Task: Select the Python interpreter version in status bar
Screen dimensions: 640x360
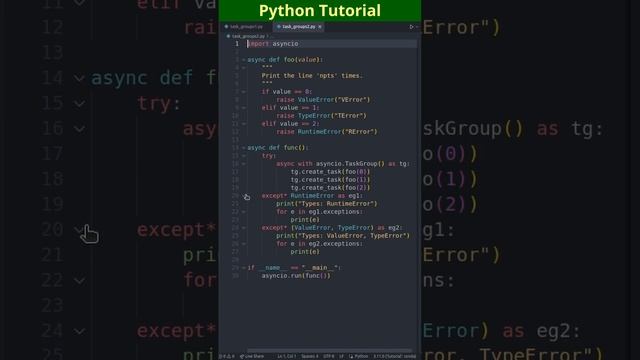Action: (394, 356)
